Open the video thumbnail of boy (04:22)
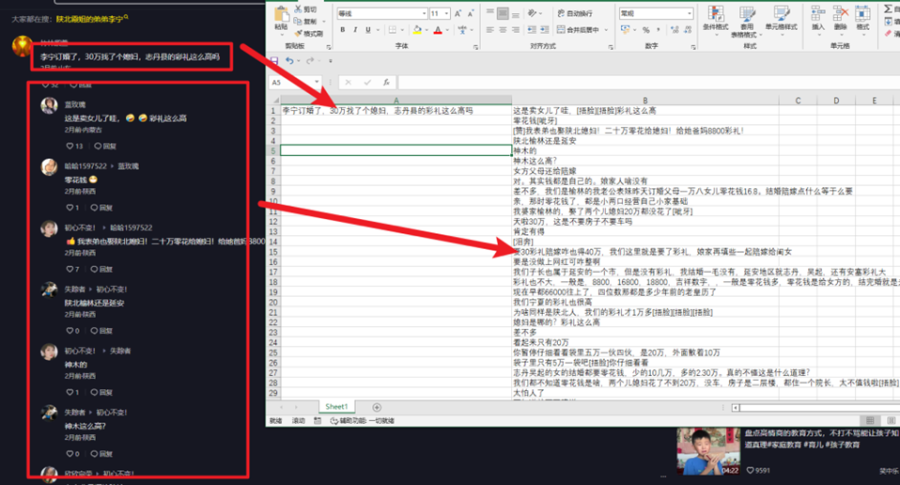Screen dimensions: 900x485 [708, 451]
